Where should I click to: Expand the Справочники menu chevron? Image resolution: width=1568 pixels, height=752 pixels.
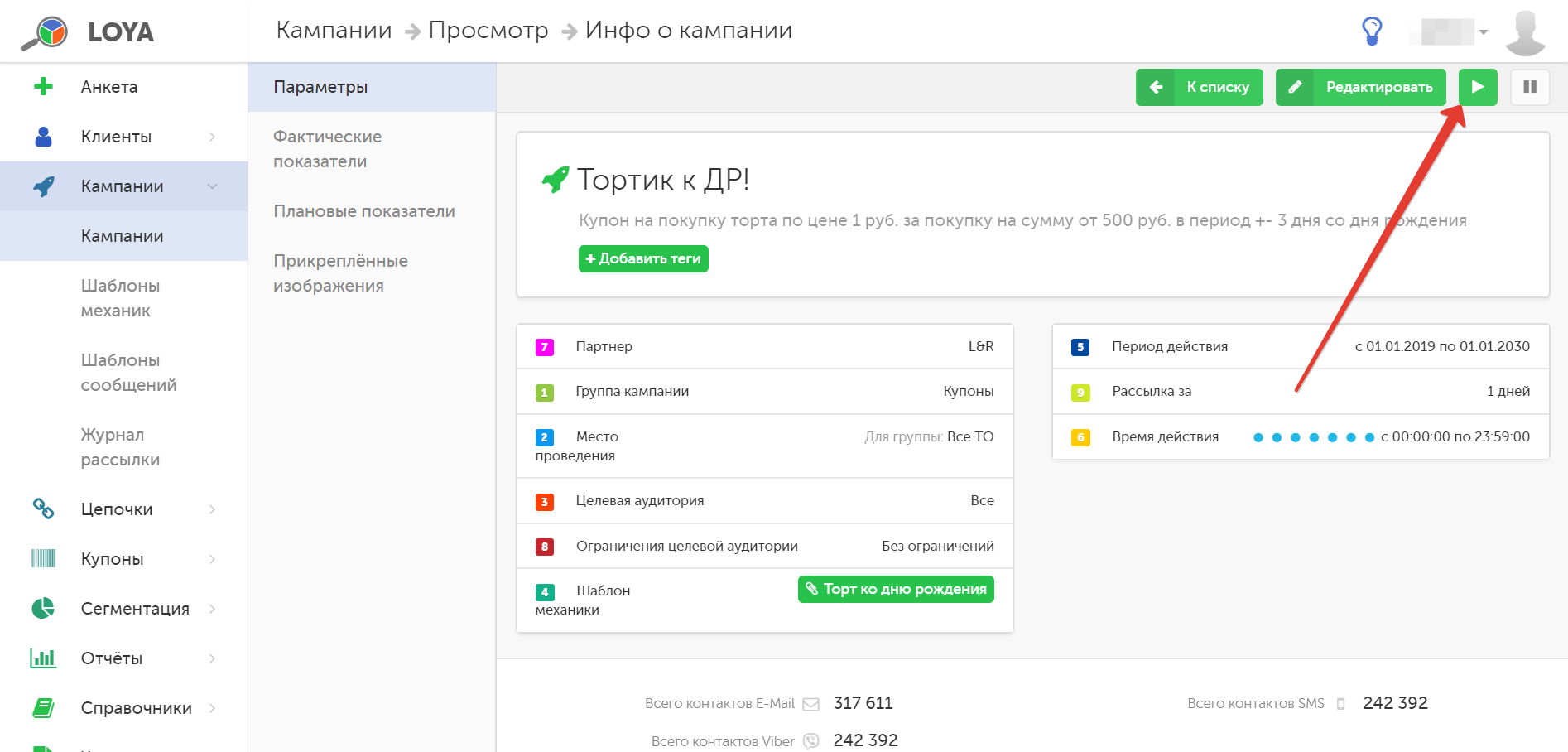(213, 708)
